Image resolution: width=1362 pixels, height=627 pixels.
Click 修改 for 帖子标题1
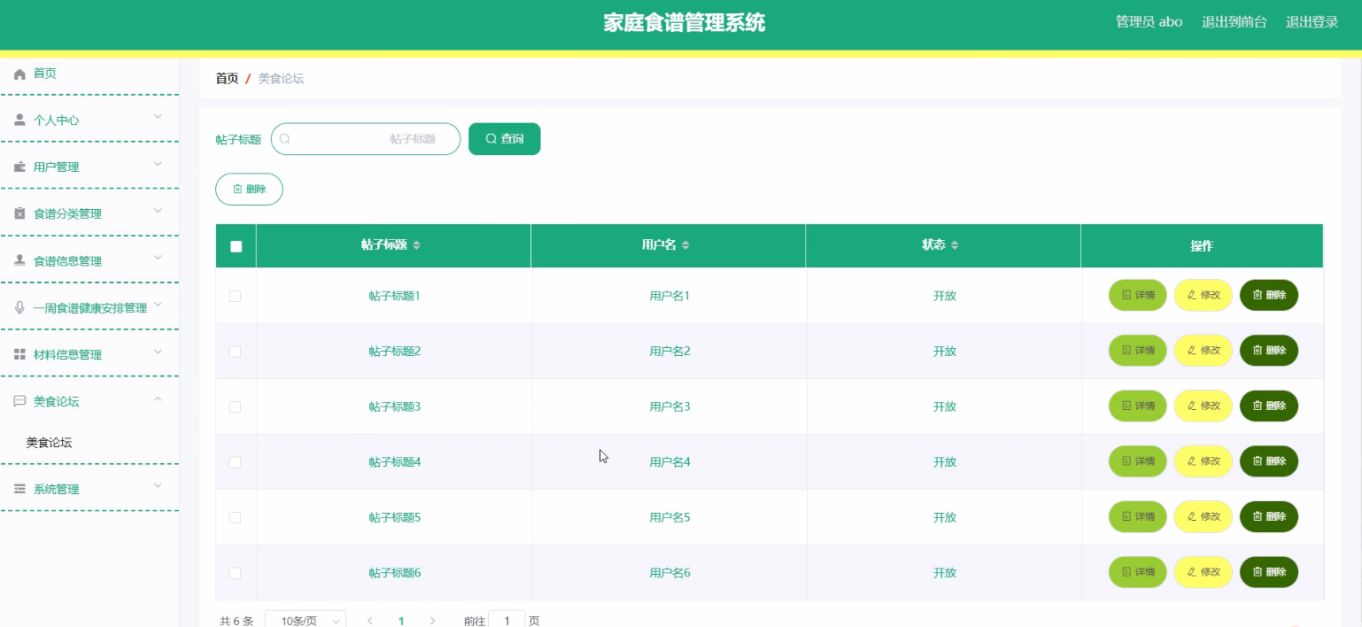coord(1203,295)
